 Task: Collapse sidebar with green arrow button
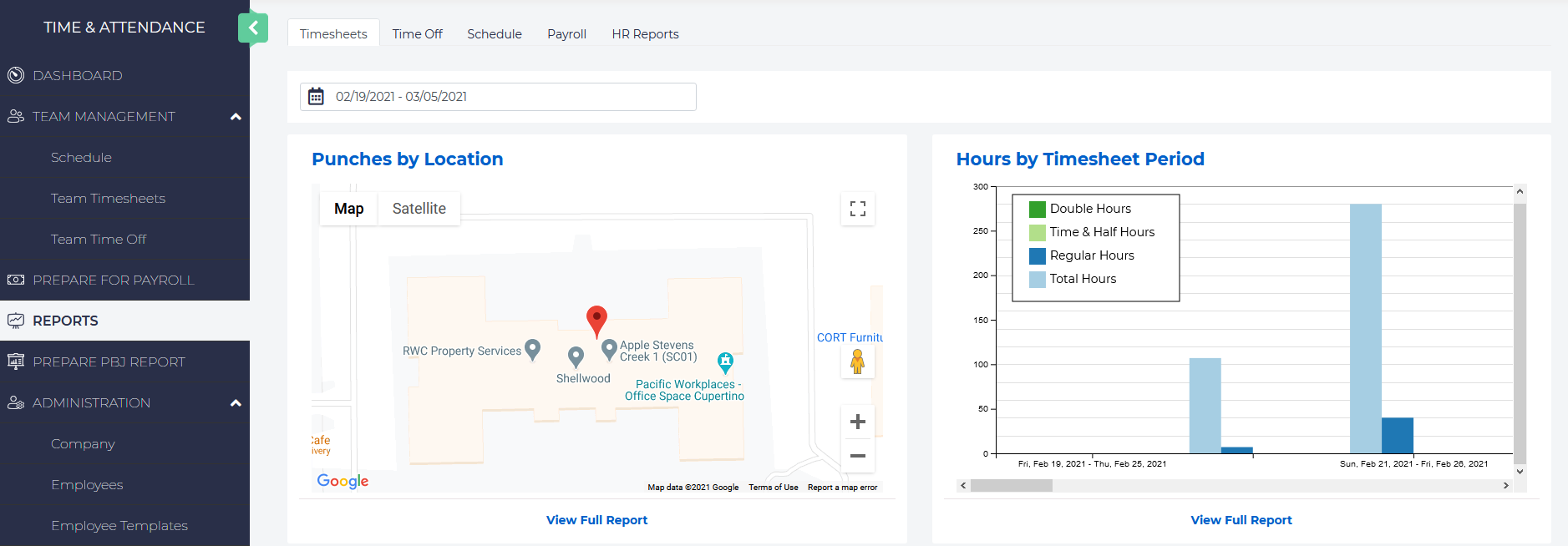click(252, 28)
